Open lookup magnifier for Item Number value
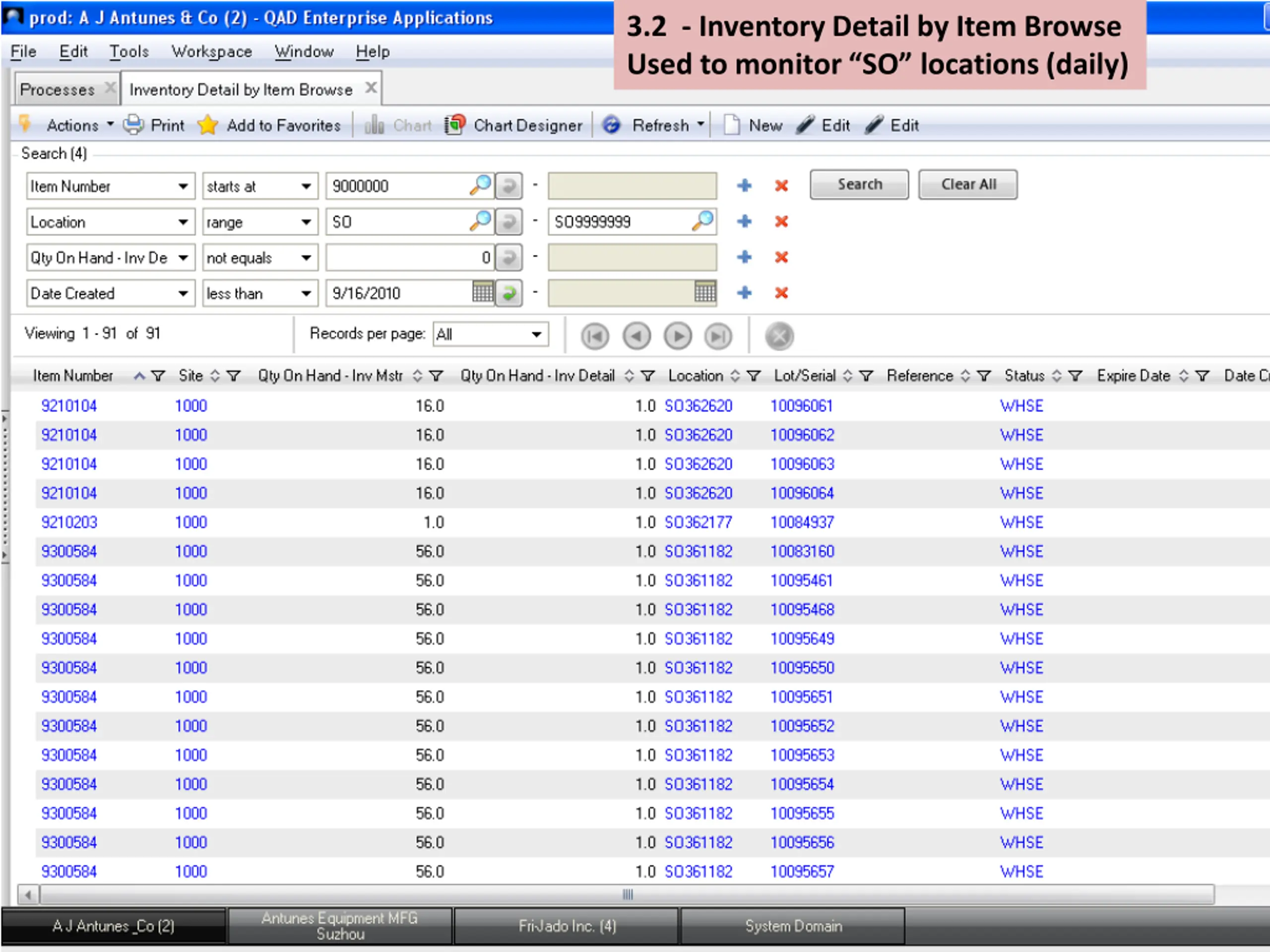 pyautogui.click(x=480, y=186)
